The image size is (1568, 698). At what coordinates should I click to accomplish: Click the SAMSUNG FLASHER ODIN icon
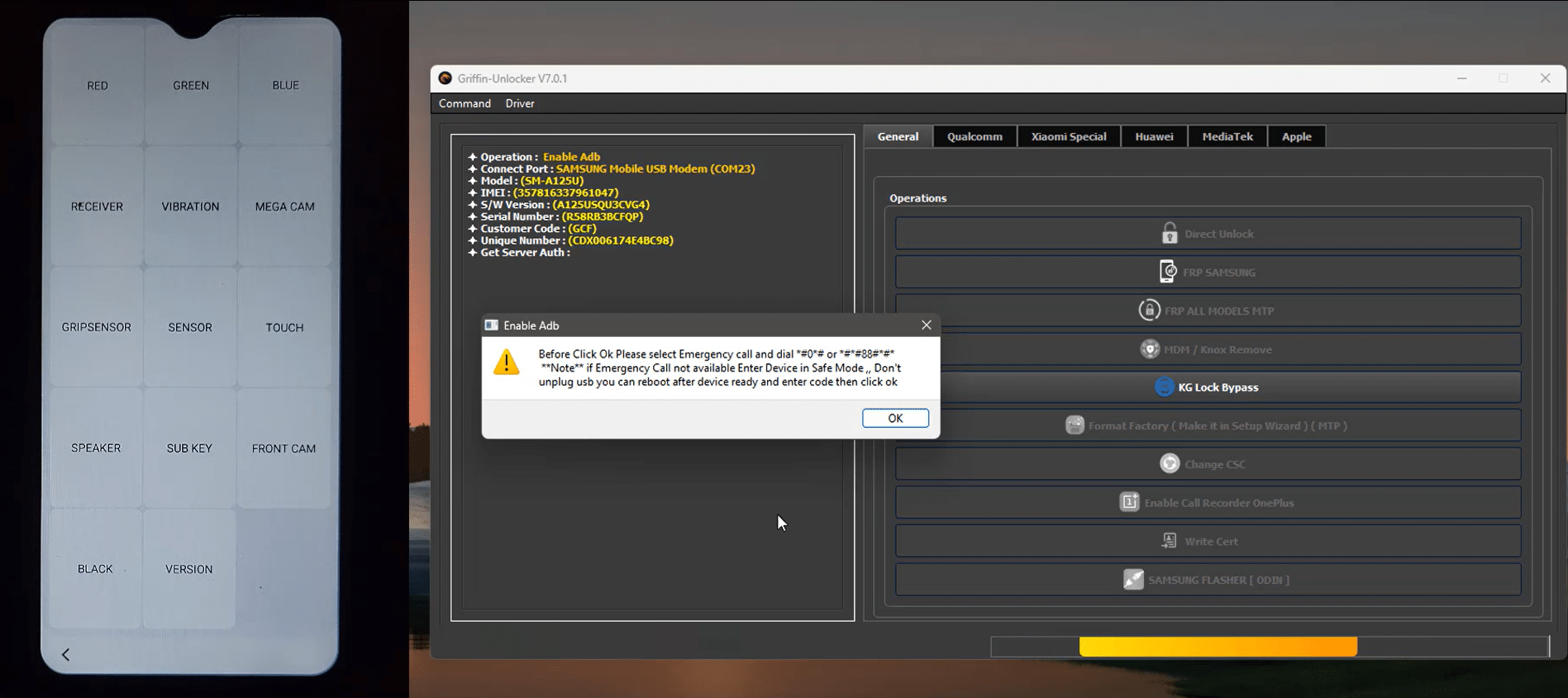(x=1133, y=579)
